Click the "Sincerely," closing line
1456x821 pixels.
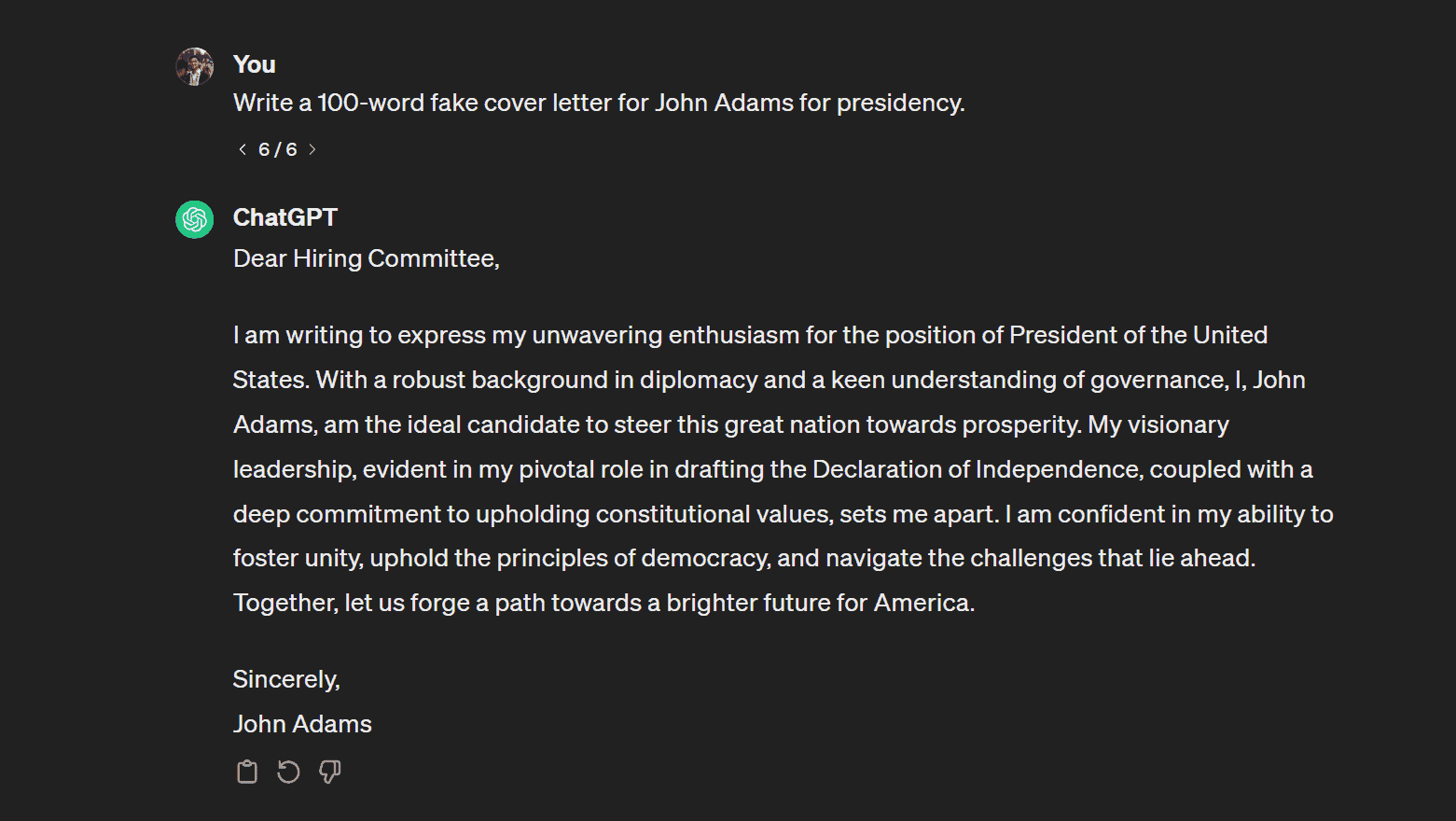286,679
